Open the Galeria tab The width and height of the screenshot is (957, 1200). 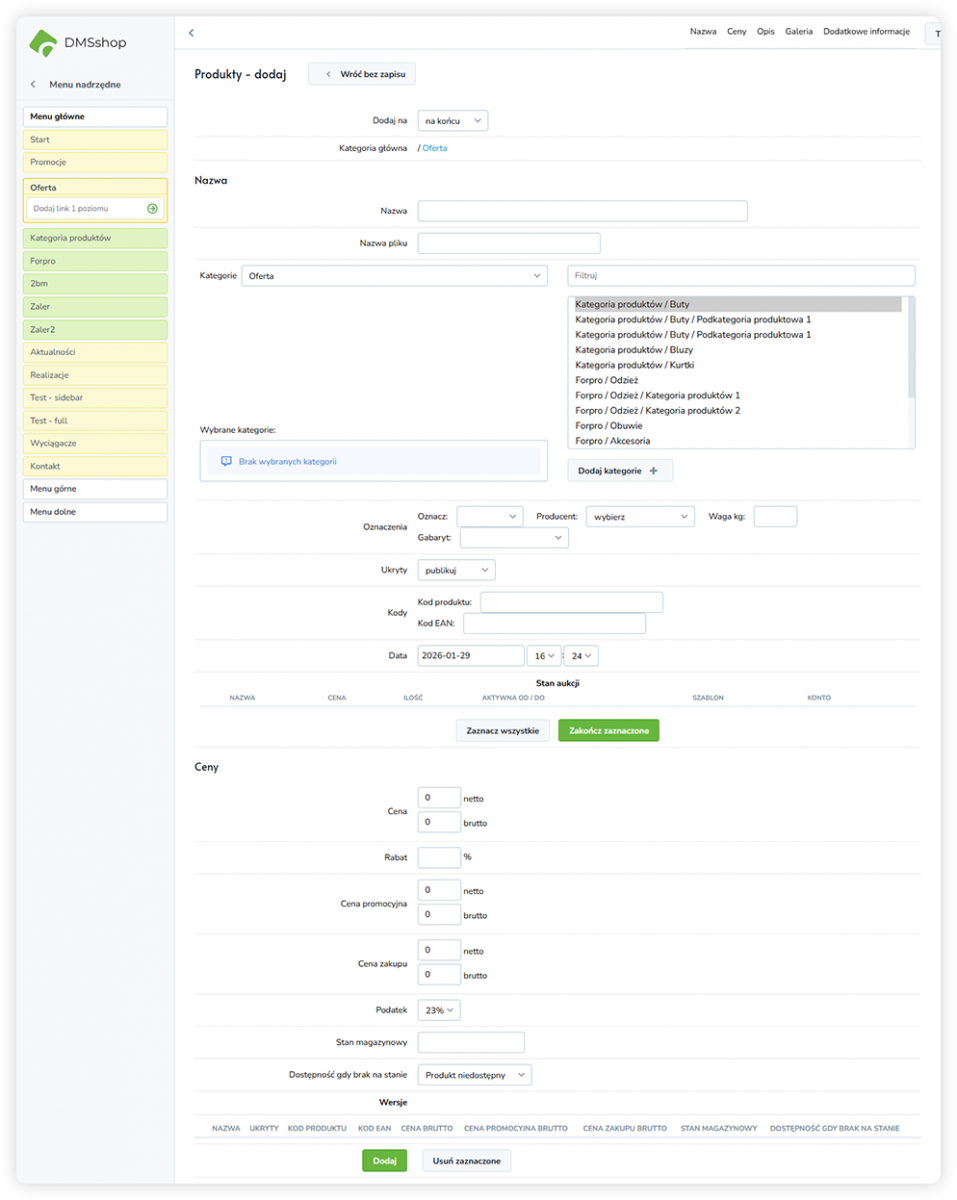click(x=798, y=32)
